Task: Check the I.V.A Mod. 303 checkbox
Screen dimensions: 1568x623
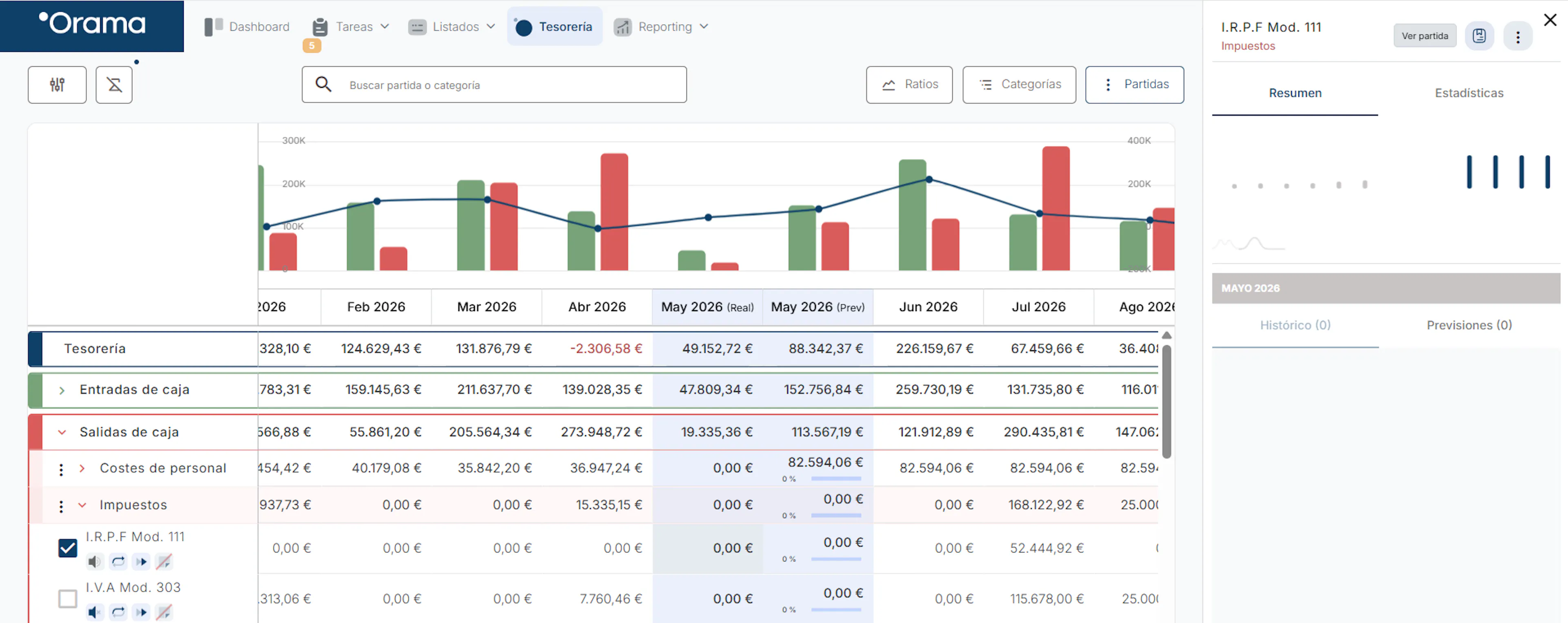Action: [x=67, y=599]
